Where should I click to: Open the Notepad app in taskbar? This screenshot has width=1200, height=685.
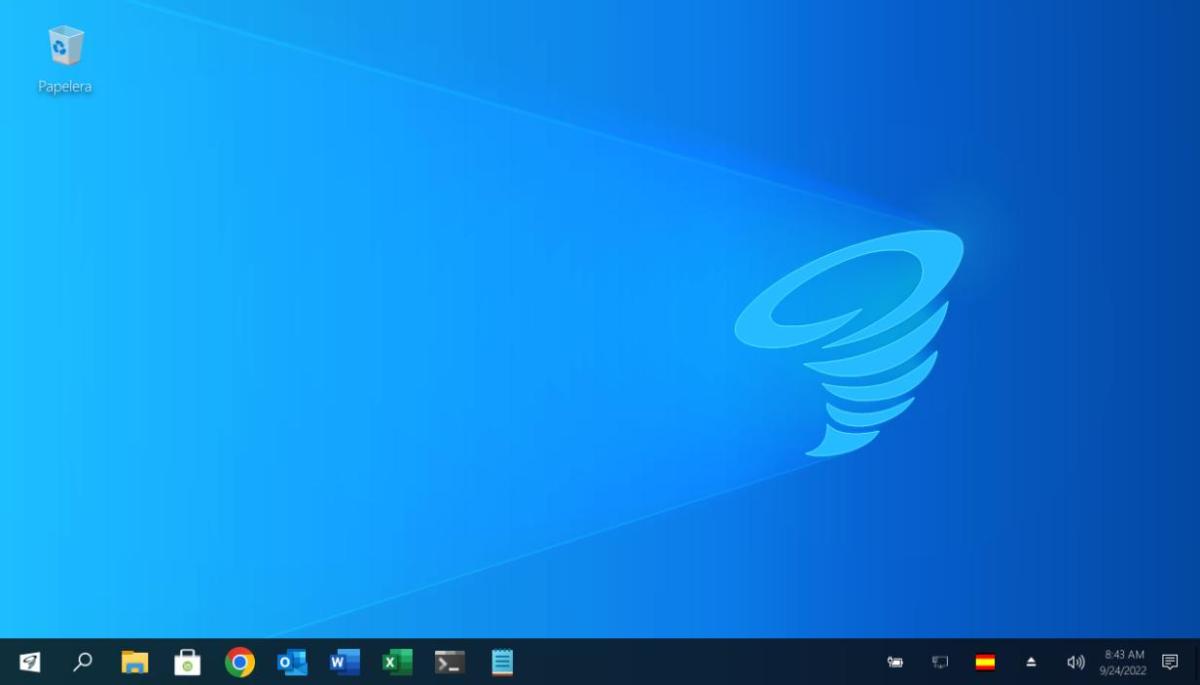(x=502, y=662)
